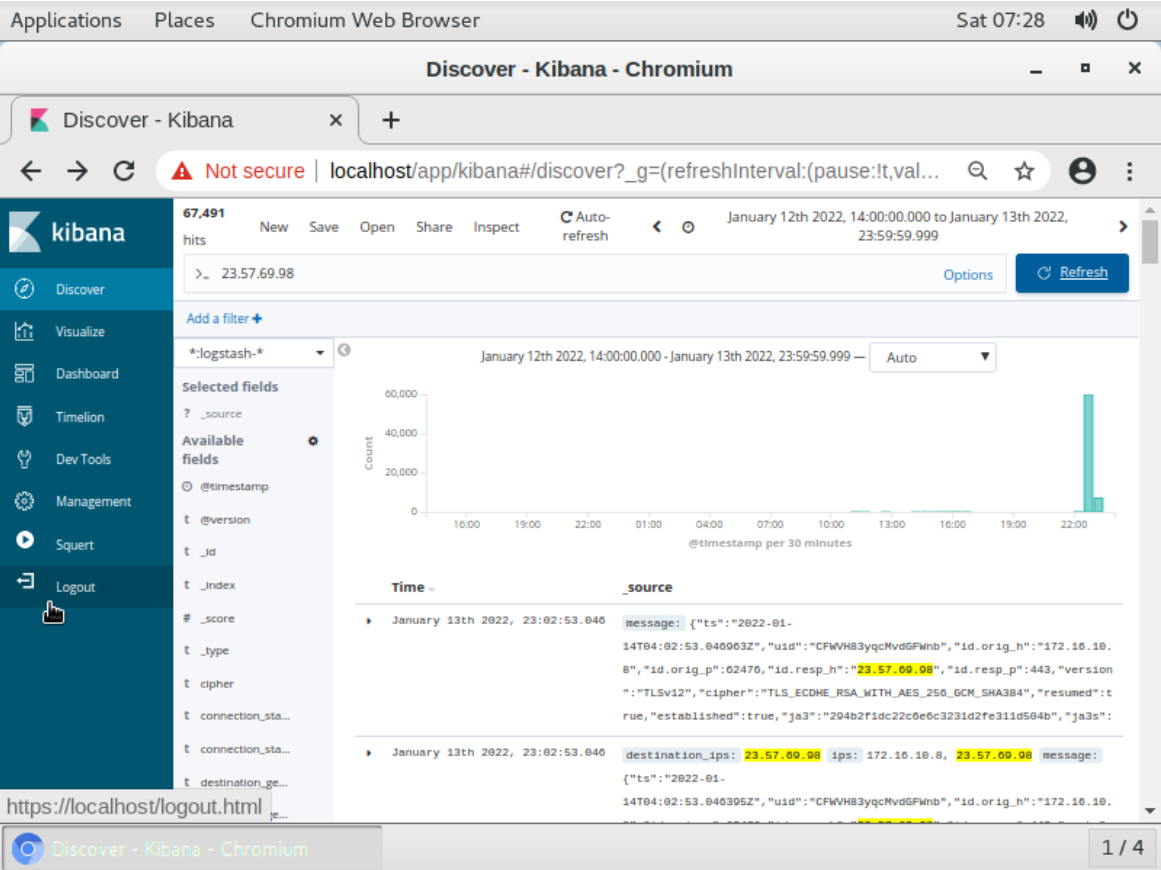This screenshot has height=870, width=1161.
Task: Open the Timelion shield icon
Action: [24, 416]
